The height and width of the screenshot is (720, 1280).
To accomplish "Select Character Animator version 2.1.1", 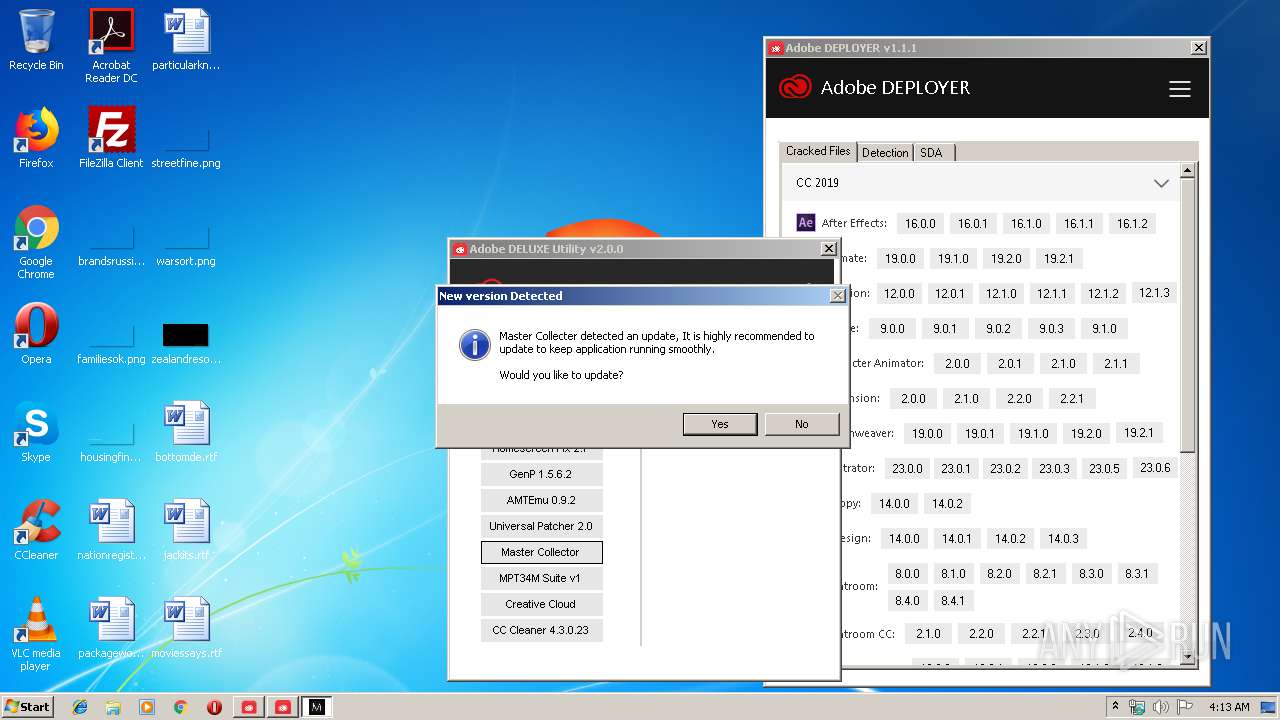I will [1116, 363].
